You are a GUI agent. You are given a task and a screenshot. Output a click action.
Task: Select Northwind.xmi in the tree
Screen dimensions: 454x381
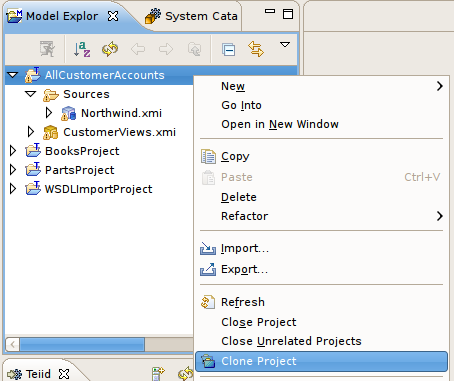click(x=121, y=113)
